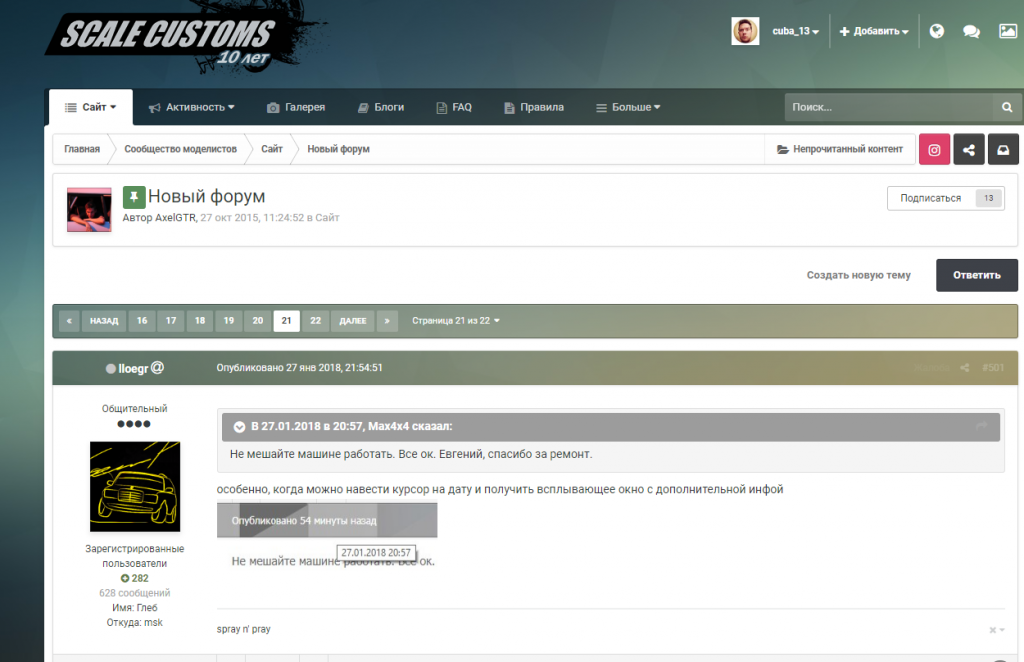Screen dimensions: 1024x662
Task: Click the dark share icon button
Action: tap(968, 149)
